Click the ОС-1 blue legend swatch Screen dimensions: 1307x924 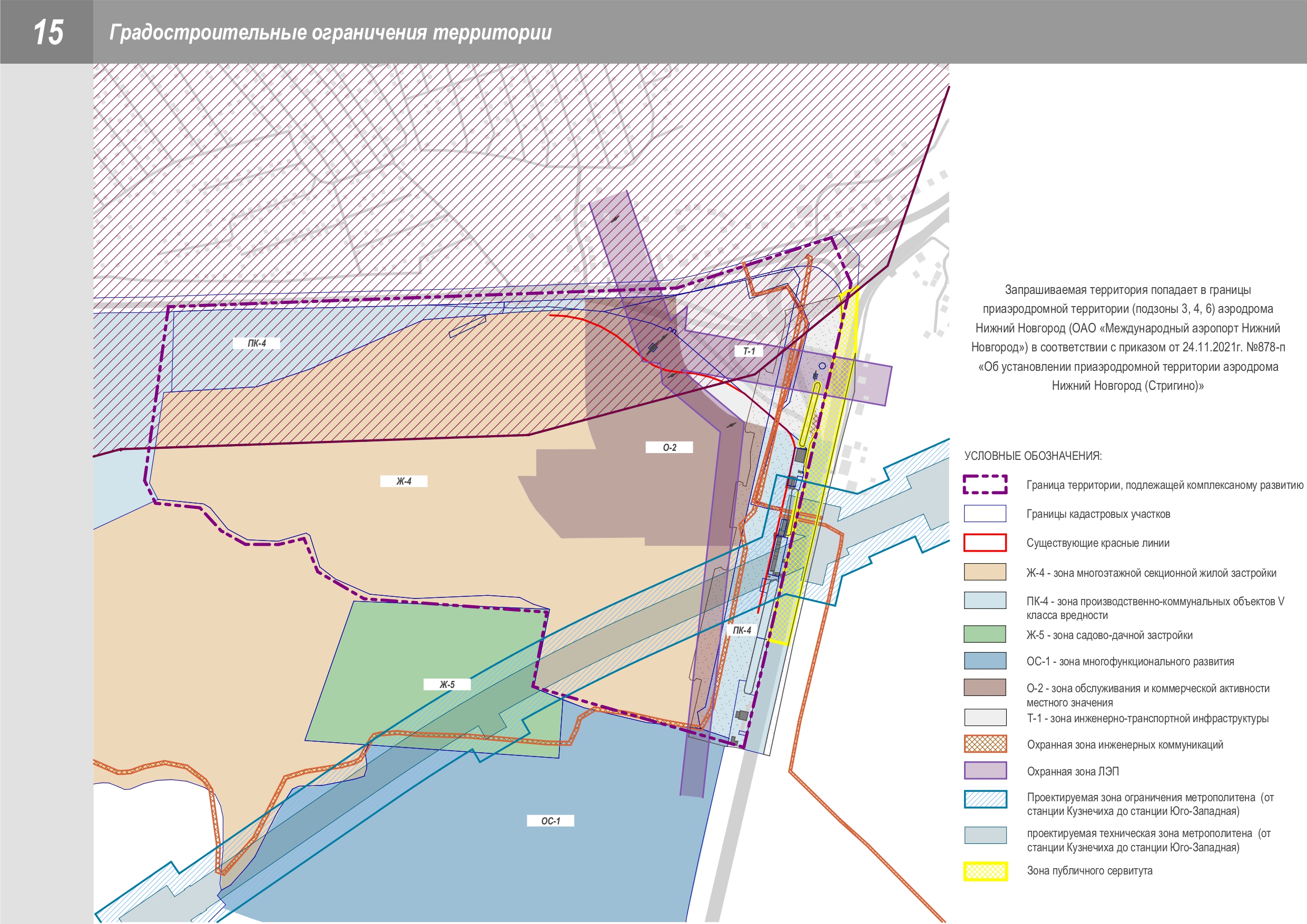point(985,661)
